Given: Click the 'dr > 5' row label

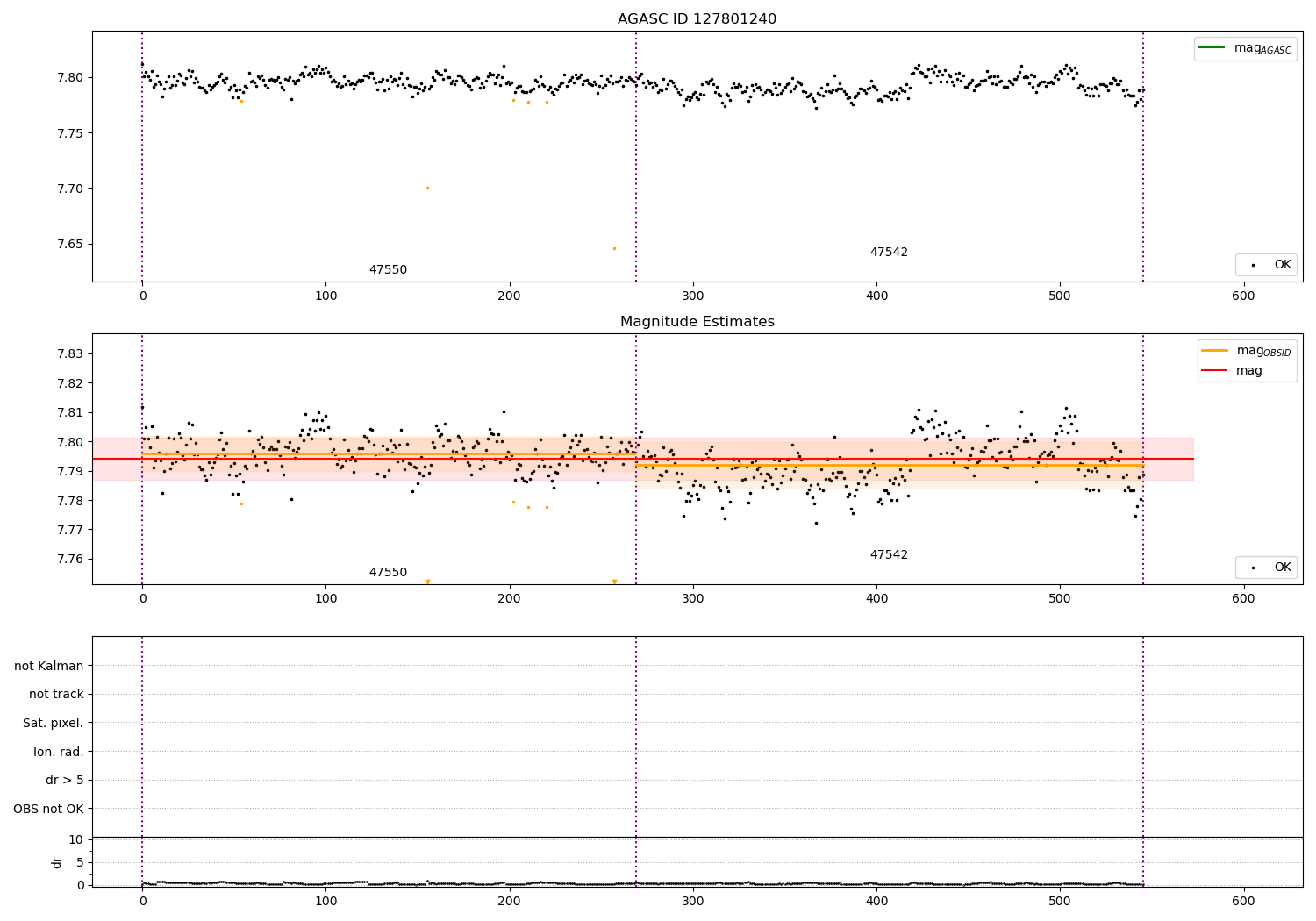Looking at the screenshot, I should (65, 780).
